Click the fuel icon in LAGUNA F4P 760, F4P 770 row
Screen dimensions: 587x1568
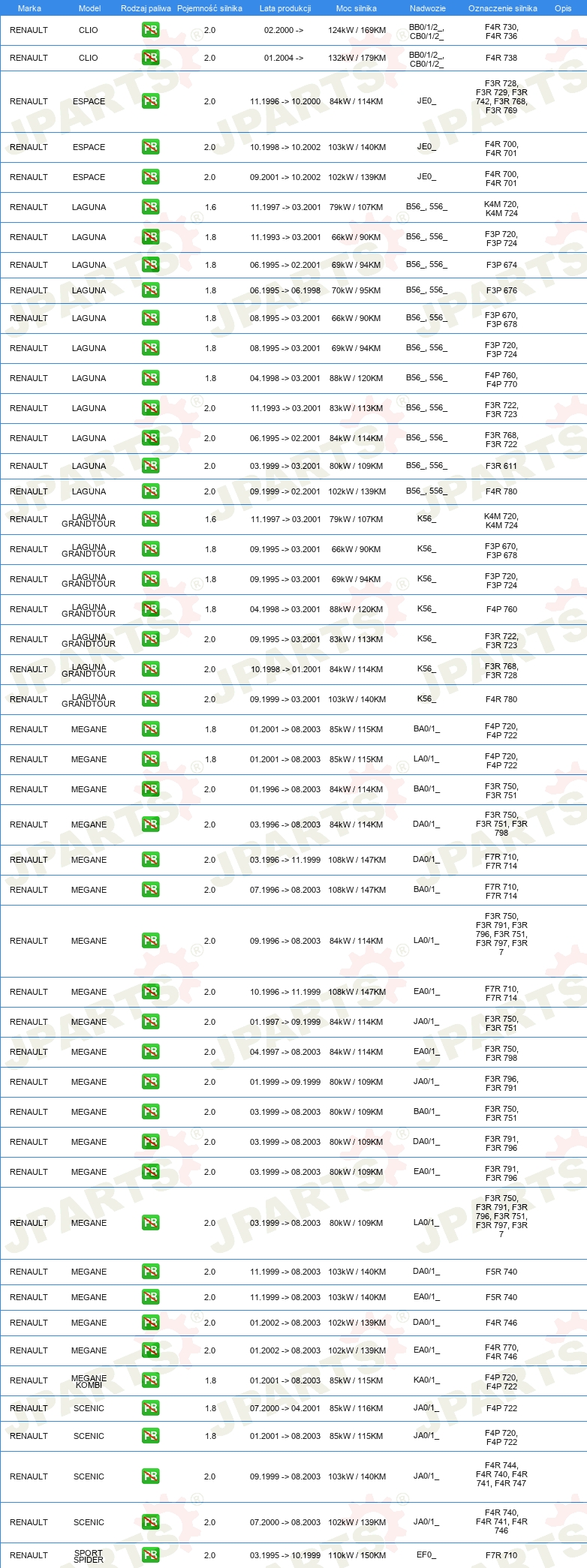pyautogui.click(x=150, y=378)
